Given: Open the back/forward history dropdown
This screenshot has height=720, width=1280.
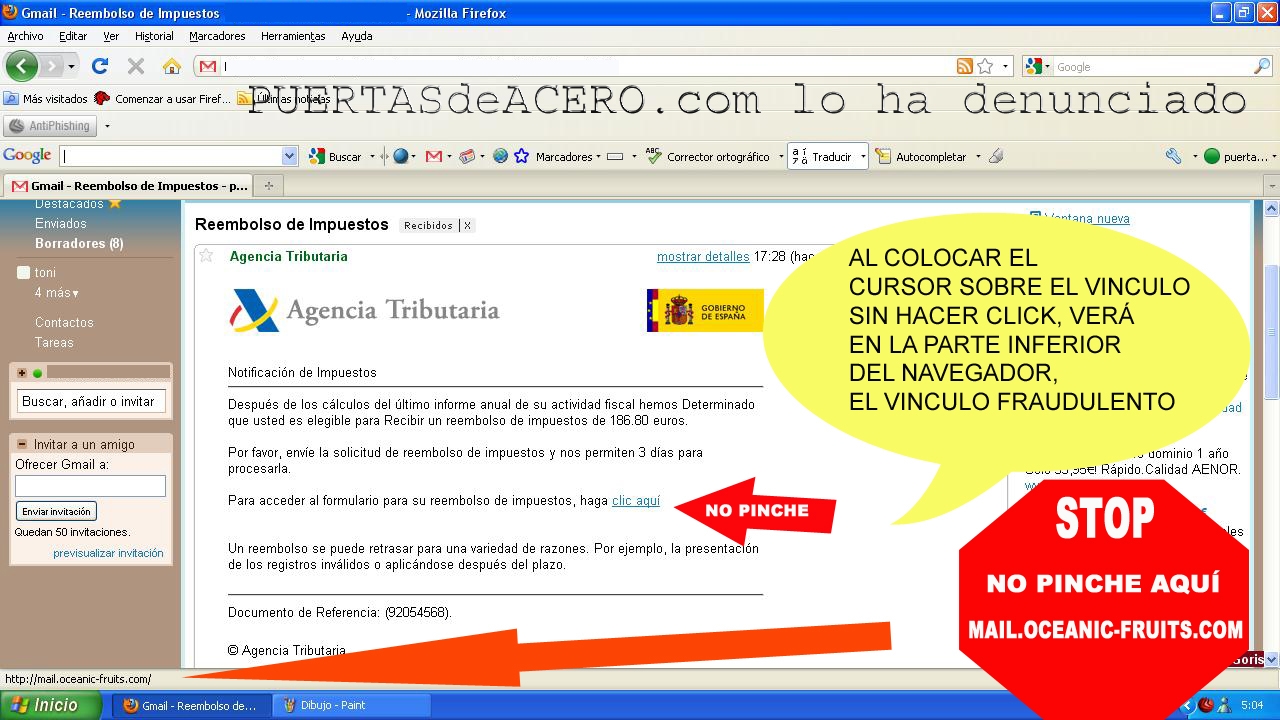Looking at the screenshot, I should point(71,66).
